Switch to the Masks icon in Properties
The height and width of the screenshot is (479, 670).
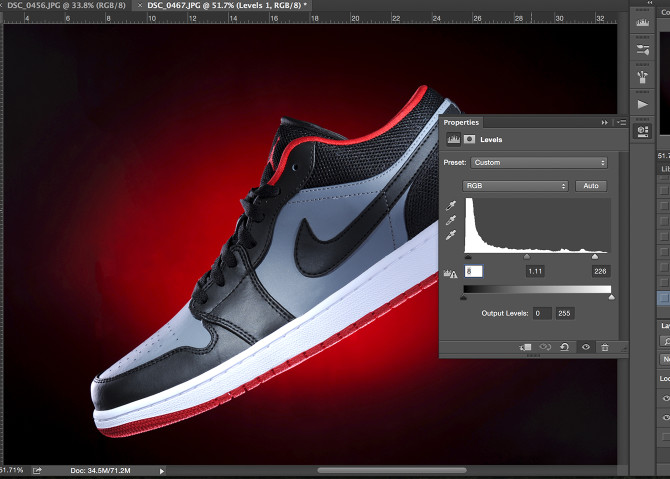(469, 139)
